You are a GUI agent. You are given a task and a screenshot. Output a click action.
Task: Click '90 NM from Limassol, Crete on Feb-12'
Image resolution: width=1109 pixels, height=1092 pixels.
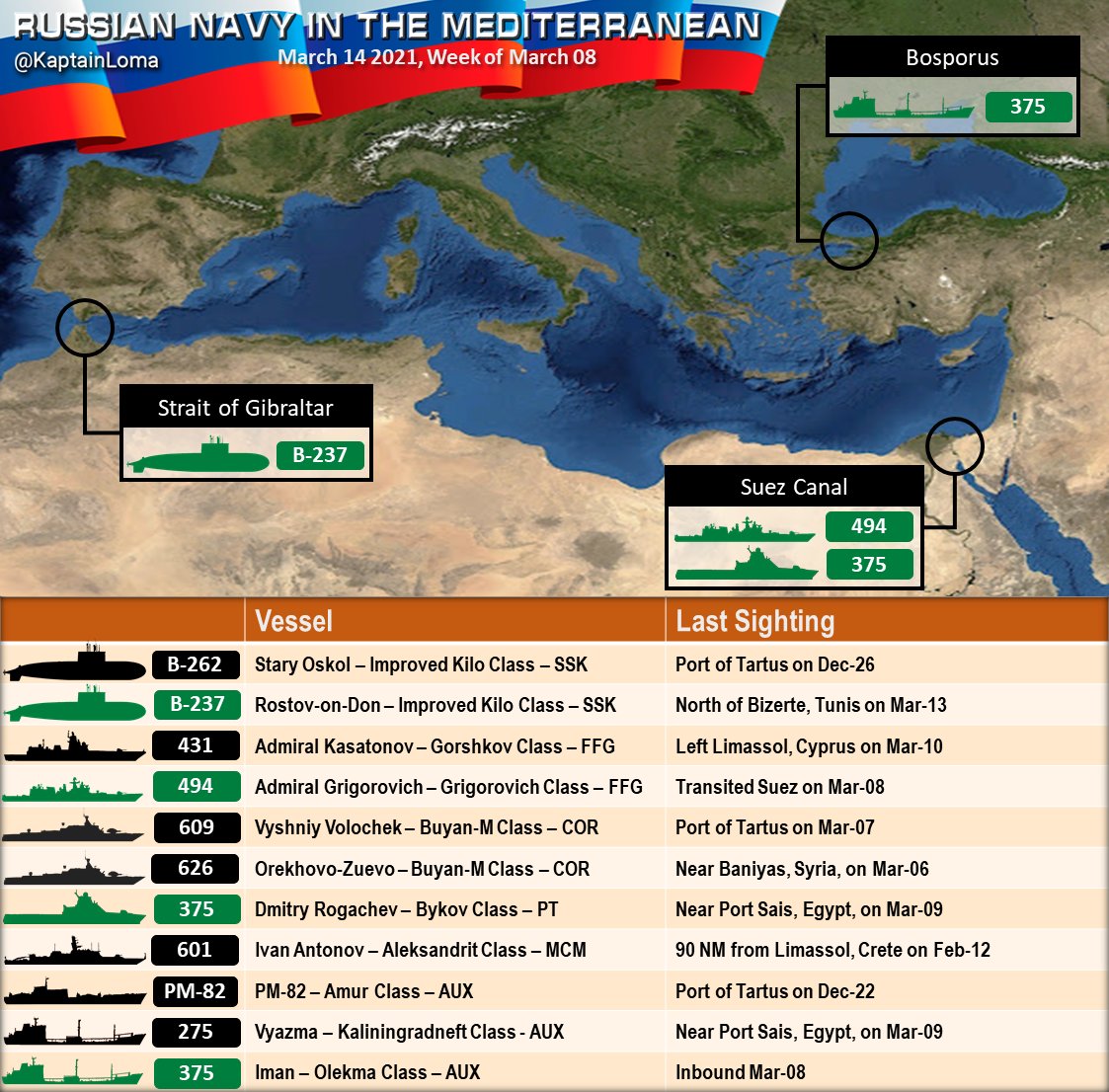tap(833, 950)
